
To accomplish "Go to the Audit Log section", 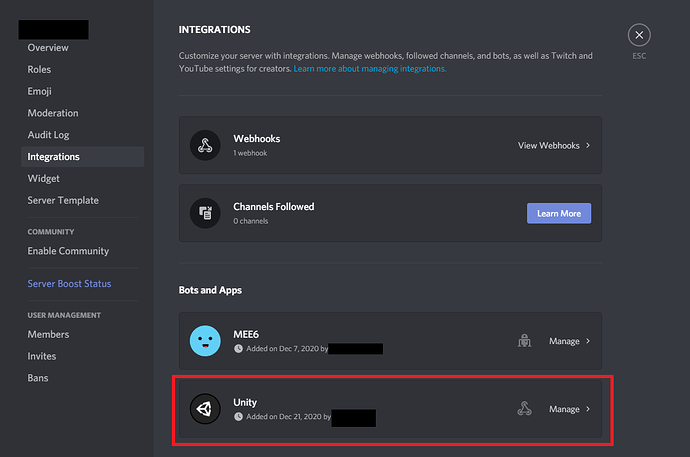I will (49, 135).
